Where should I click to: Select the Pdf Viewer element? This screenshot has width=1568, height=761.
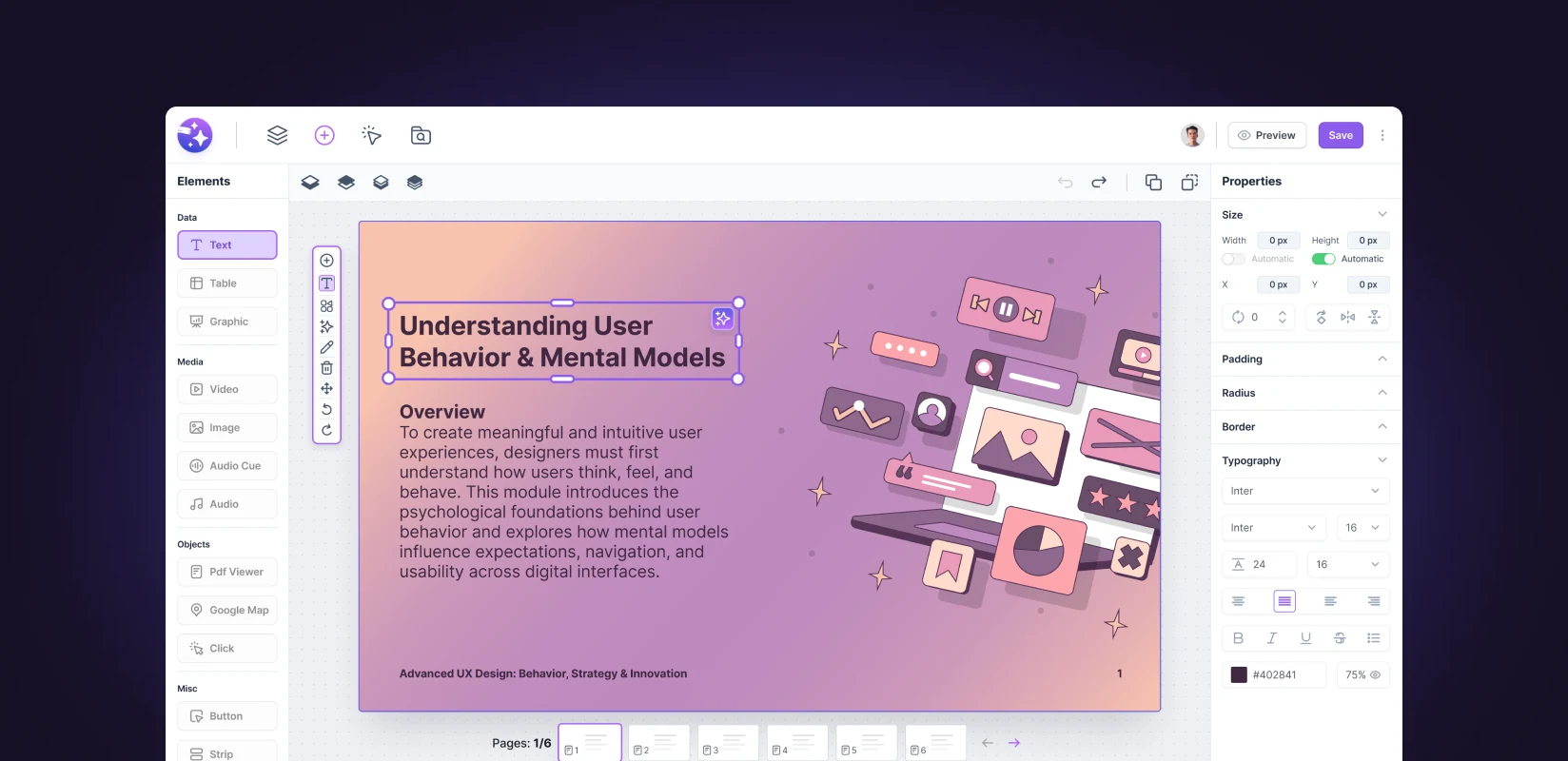[x=227, y=572]
